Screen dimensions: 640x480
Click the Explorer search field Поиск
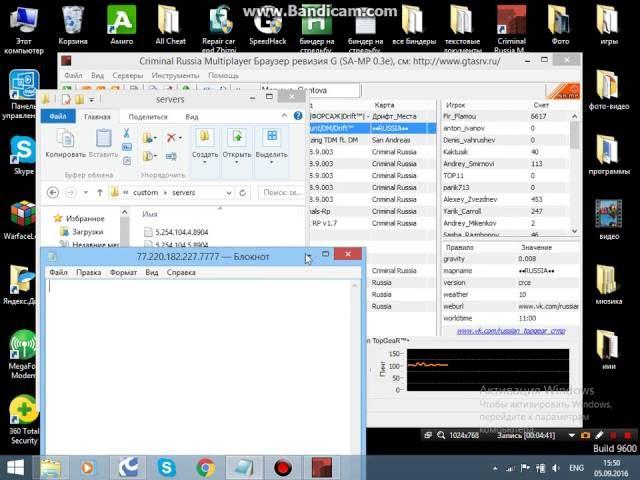tap(282, 192)
